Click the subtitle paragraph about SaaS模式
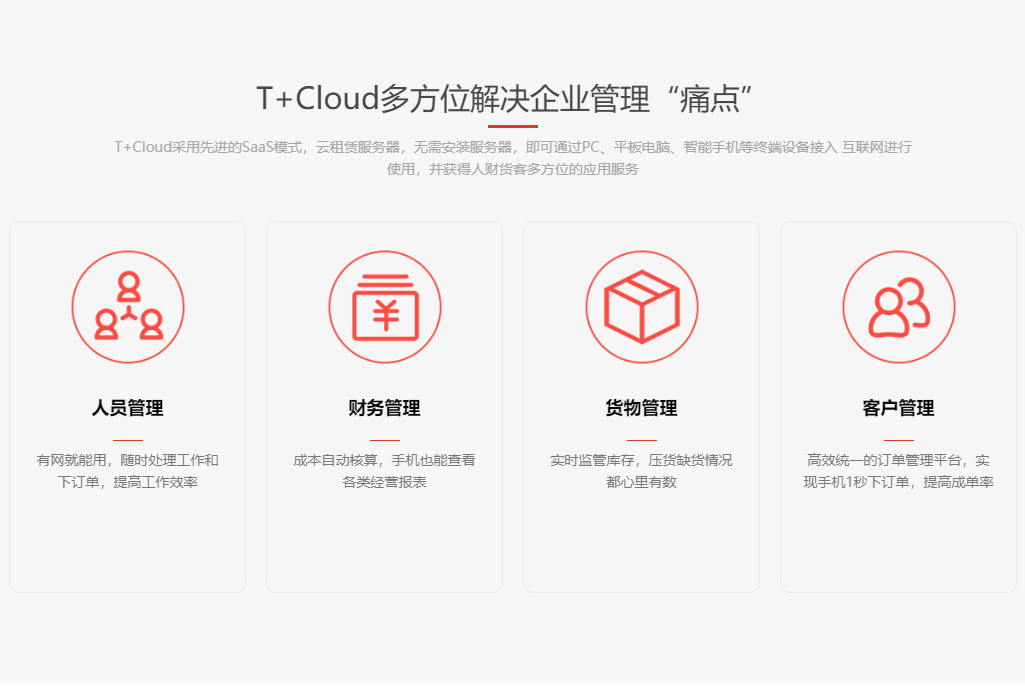This screenshot has width=1025, height=695. (x=512, y=158)
